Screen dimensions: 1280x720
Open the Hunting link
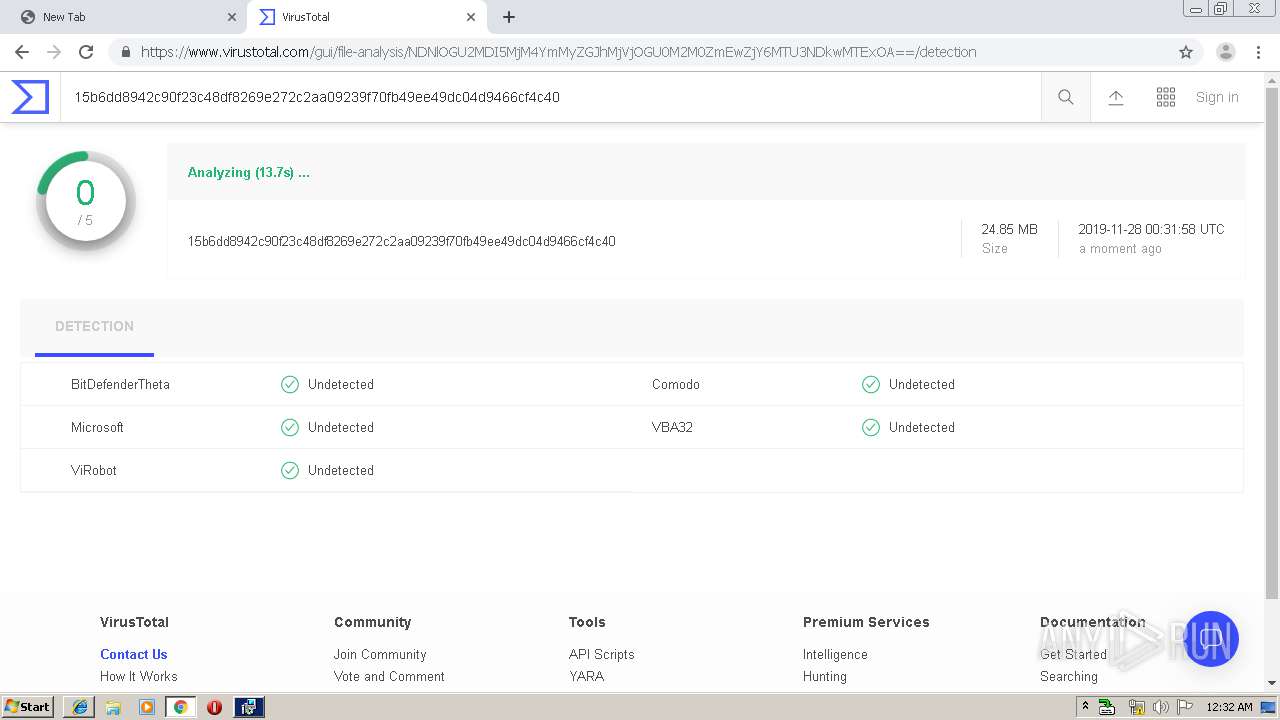point(825,676)
